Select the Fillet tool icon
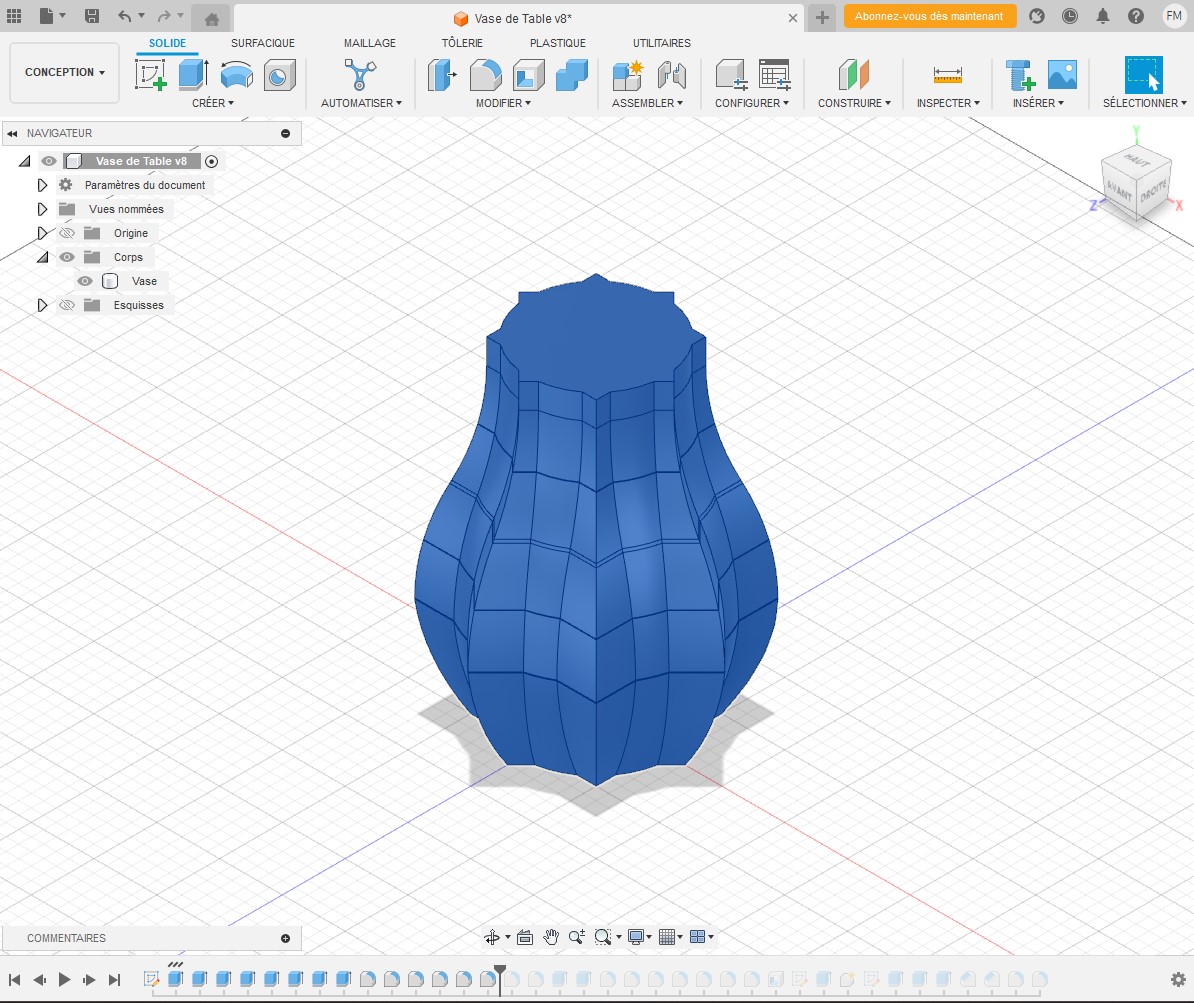This screenshot has width=1194, height=1003. tap(486, 75)
